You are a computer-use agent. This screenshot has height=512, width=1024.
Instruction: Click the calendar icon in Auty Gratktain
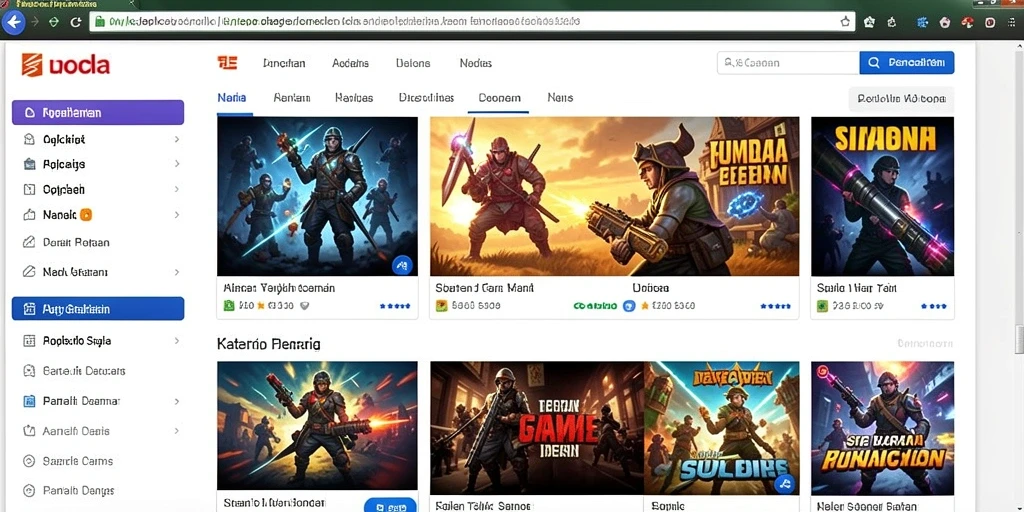pos(29,309)
